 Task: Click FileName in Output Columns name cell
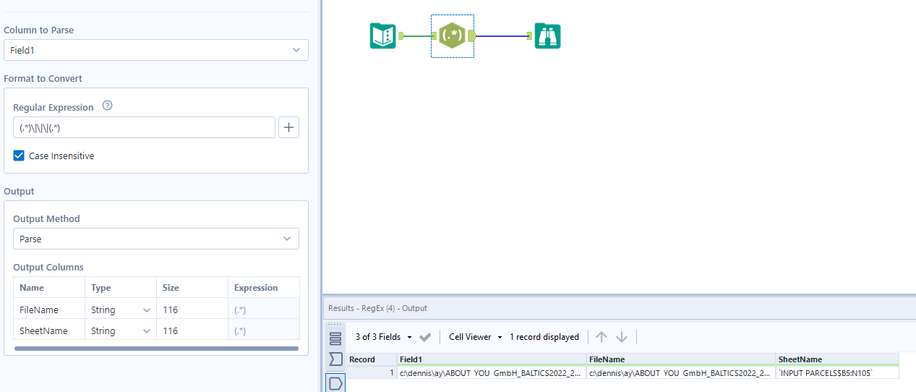coord(49,310)
